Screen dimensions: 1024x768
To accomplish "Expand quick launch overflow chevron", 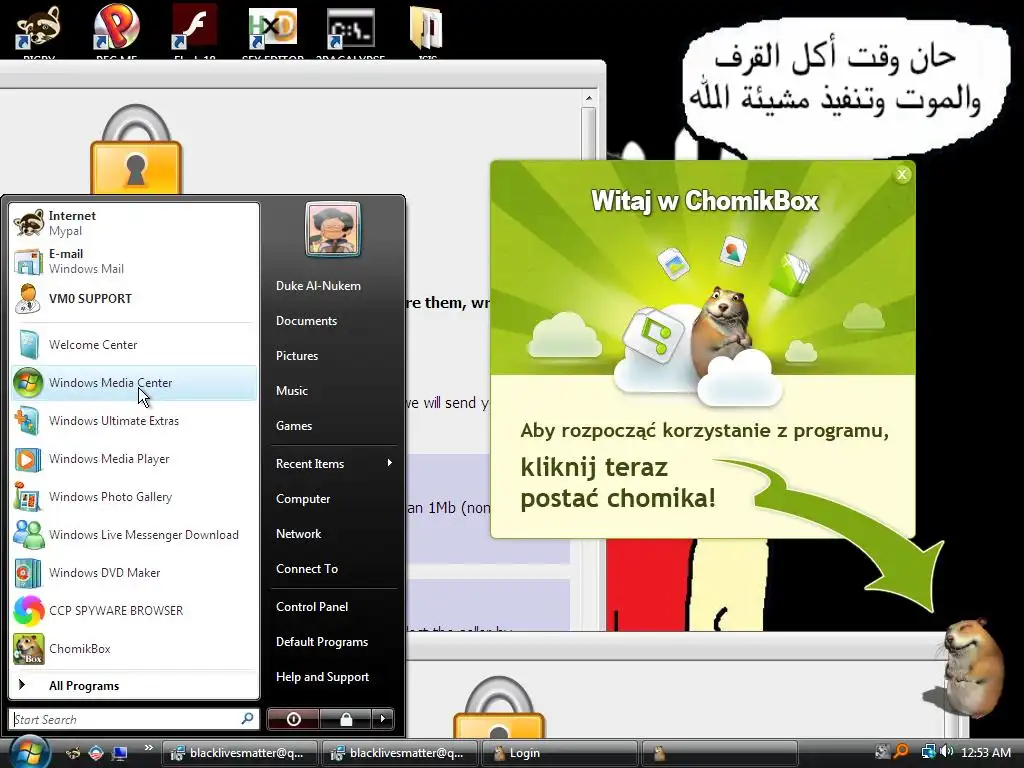I will tap(148, 748).
